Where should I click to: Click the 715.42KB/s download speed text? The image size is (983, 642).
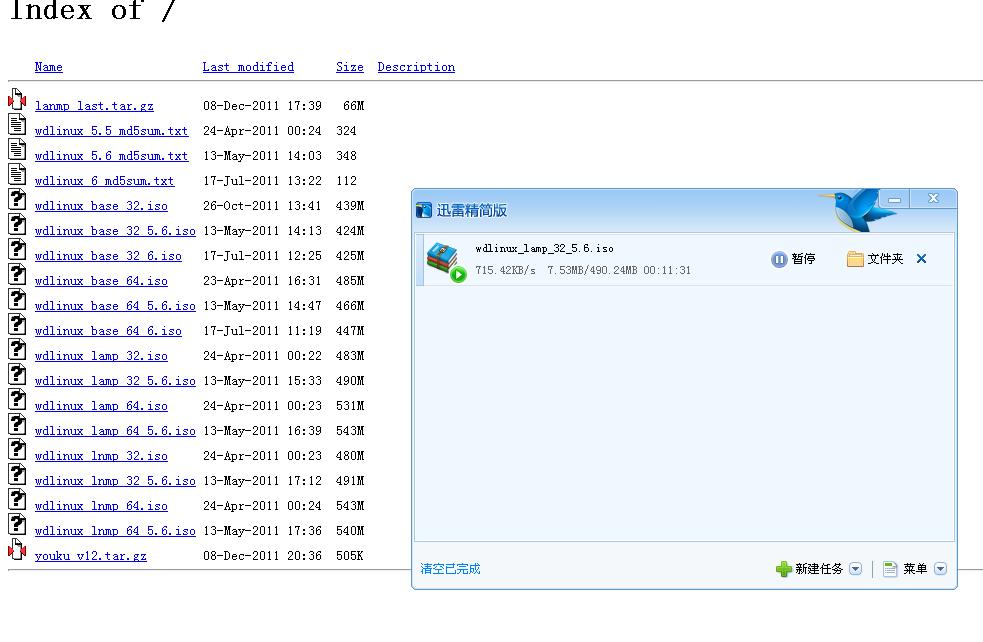click(x=505, y=270)
